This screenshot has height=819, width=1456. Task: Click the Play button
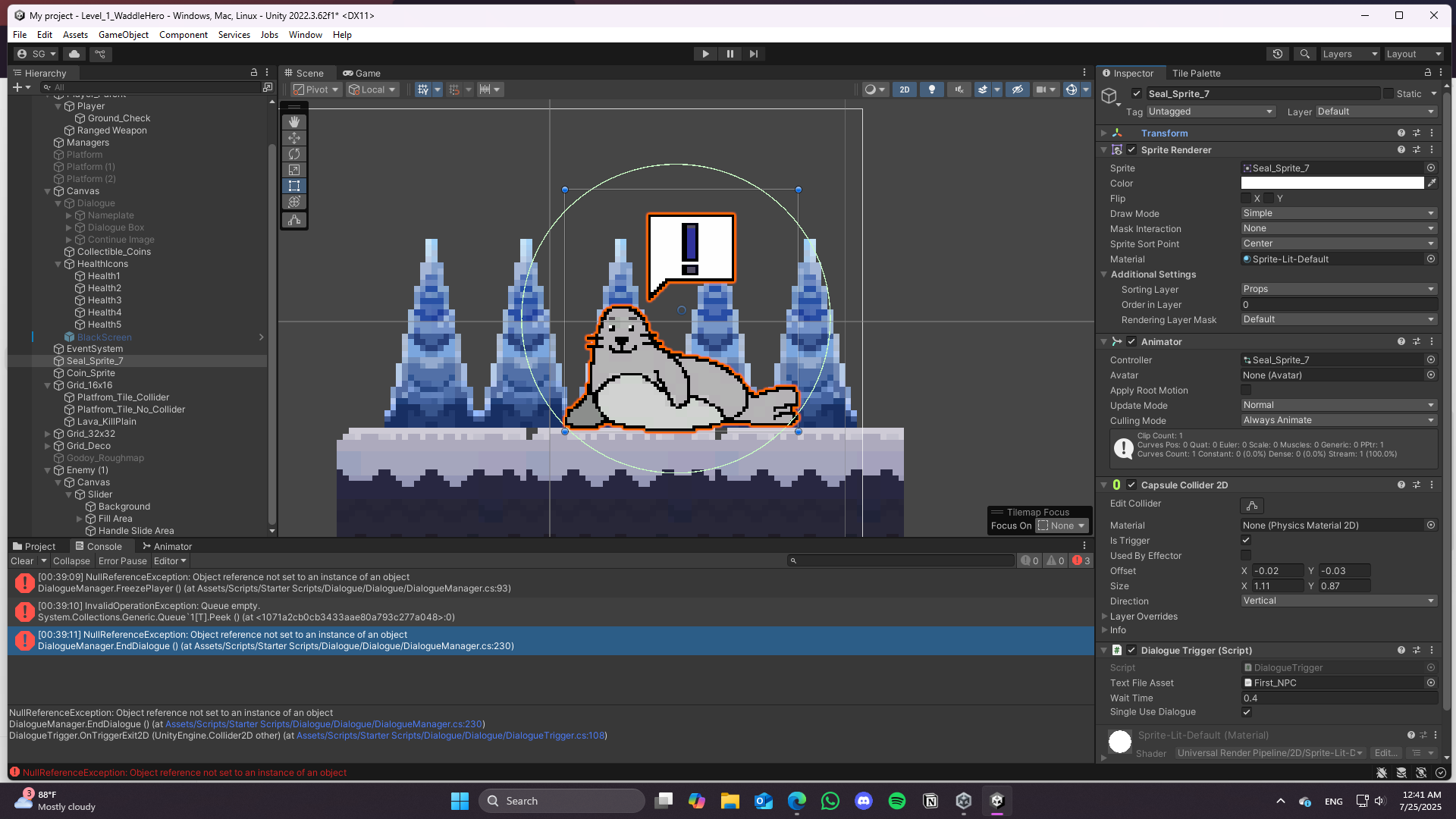coord(705,54)
